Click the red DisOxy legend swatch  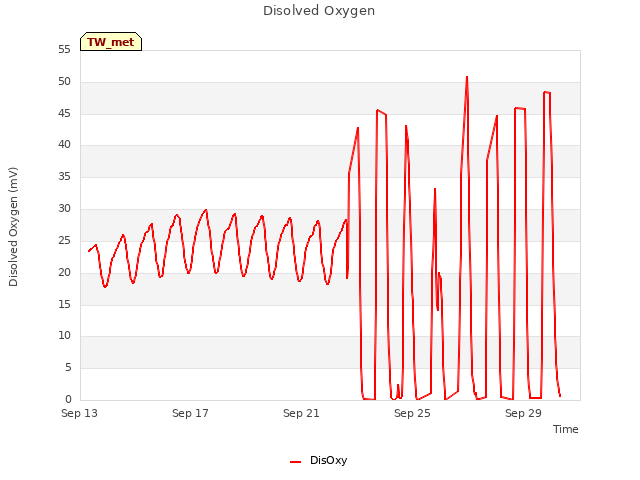(x=296, y=462)
